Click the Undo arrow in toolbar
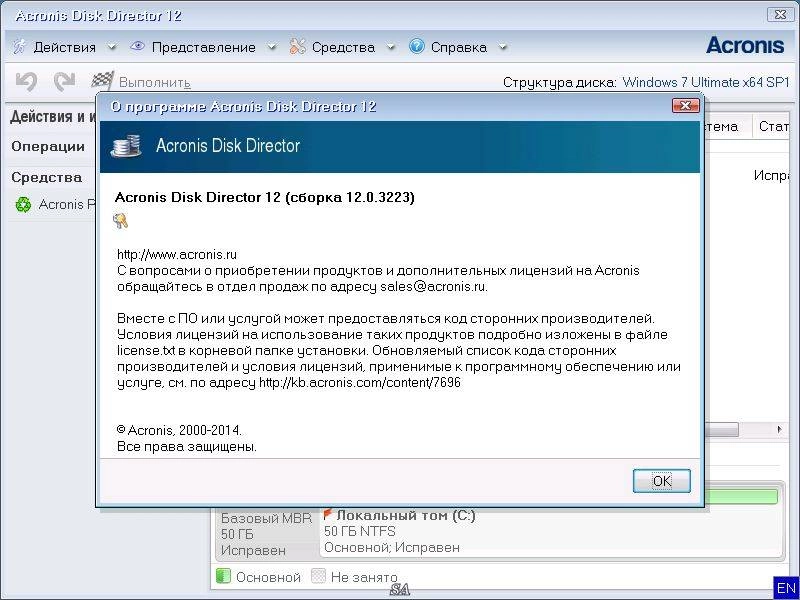Screen dimensions: 800x600 click(26, 81)
